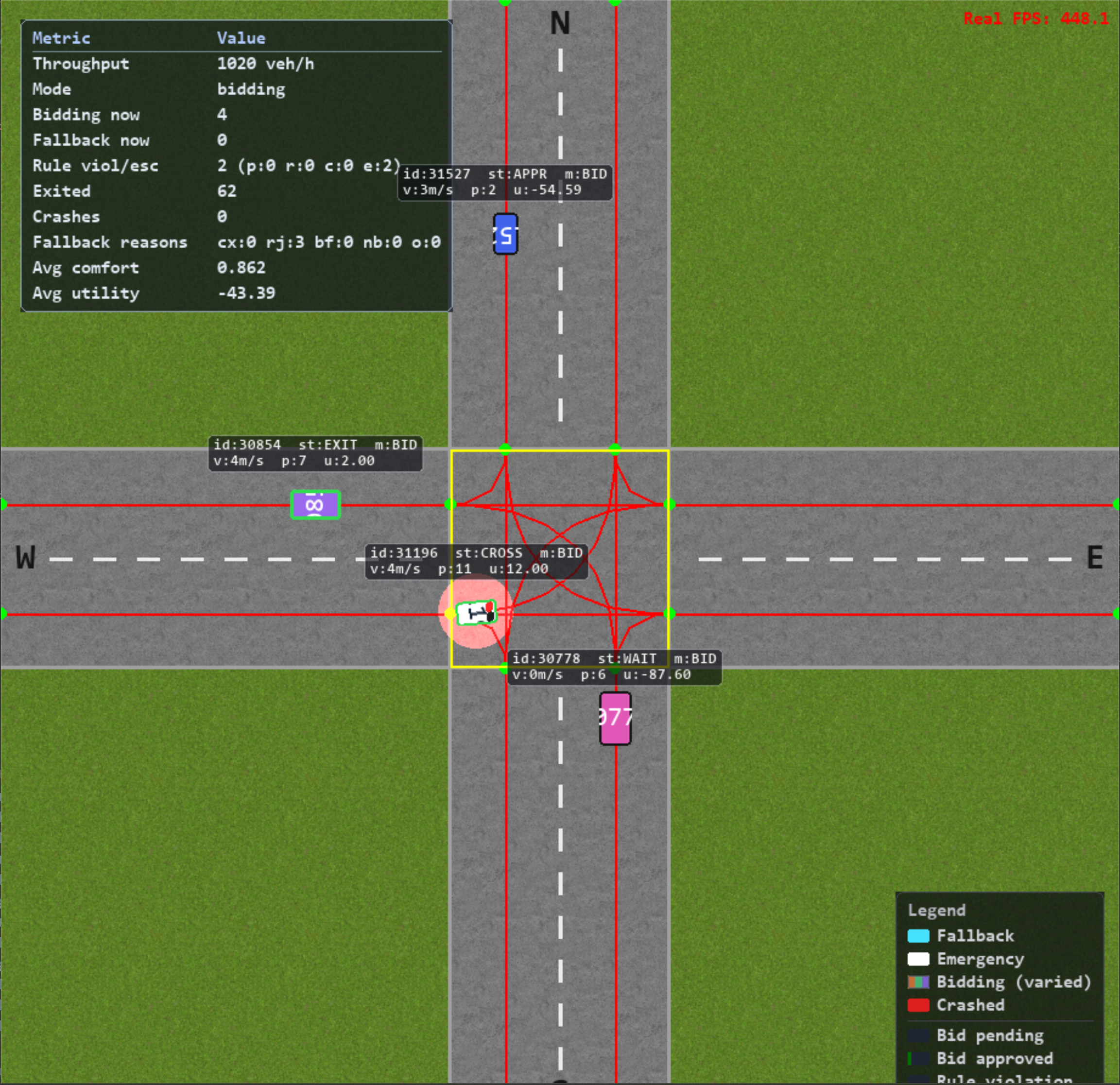This screenshot has height=1085, width=1120.
Task: Click the N direction label
Action: click(560, 23)
